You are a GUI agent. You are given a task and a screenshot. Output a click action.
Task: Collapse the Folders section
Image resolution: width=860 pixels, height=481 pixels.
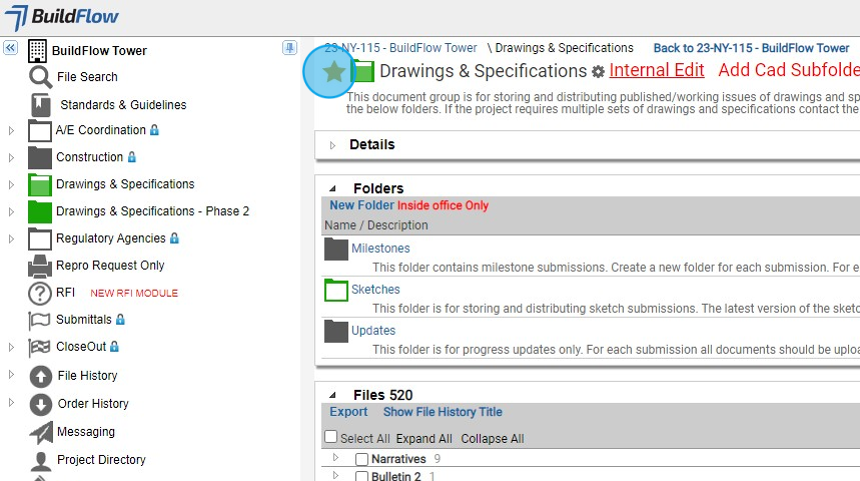tap(332, 189)
